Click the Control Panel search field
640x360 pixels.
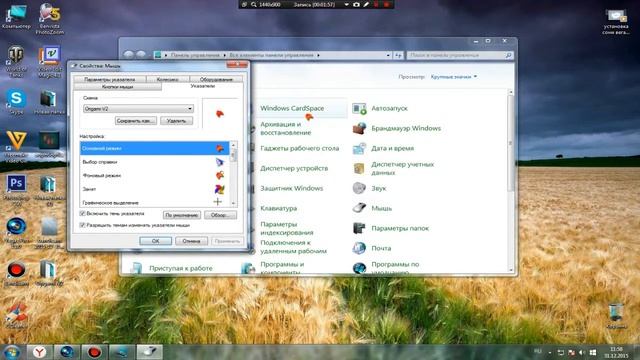(460, 55)
